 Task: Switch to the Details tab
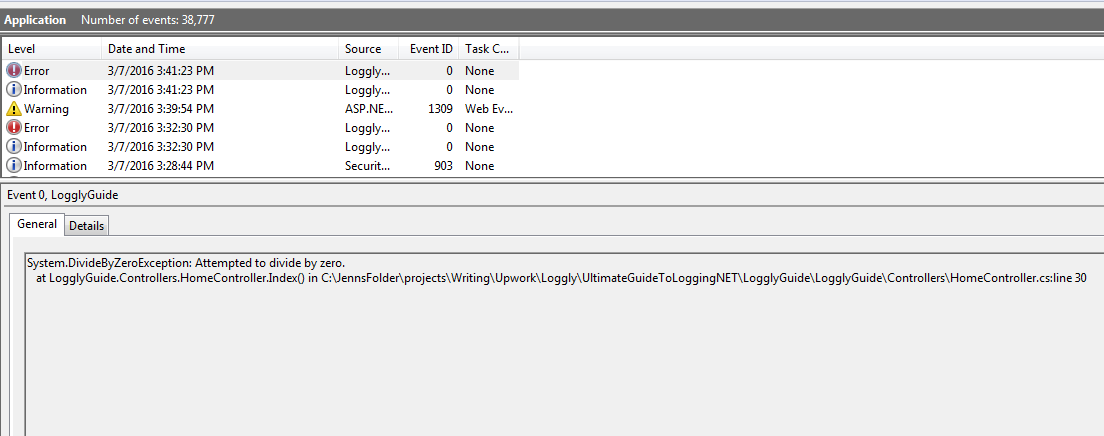click(86, 226)
